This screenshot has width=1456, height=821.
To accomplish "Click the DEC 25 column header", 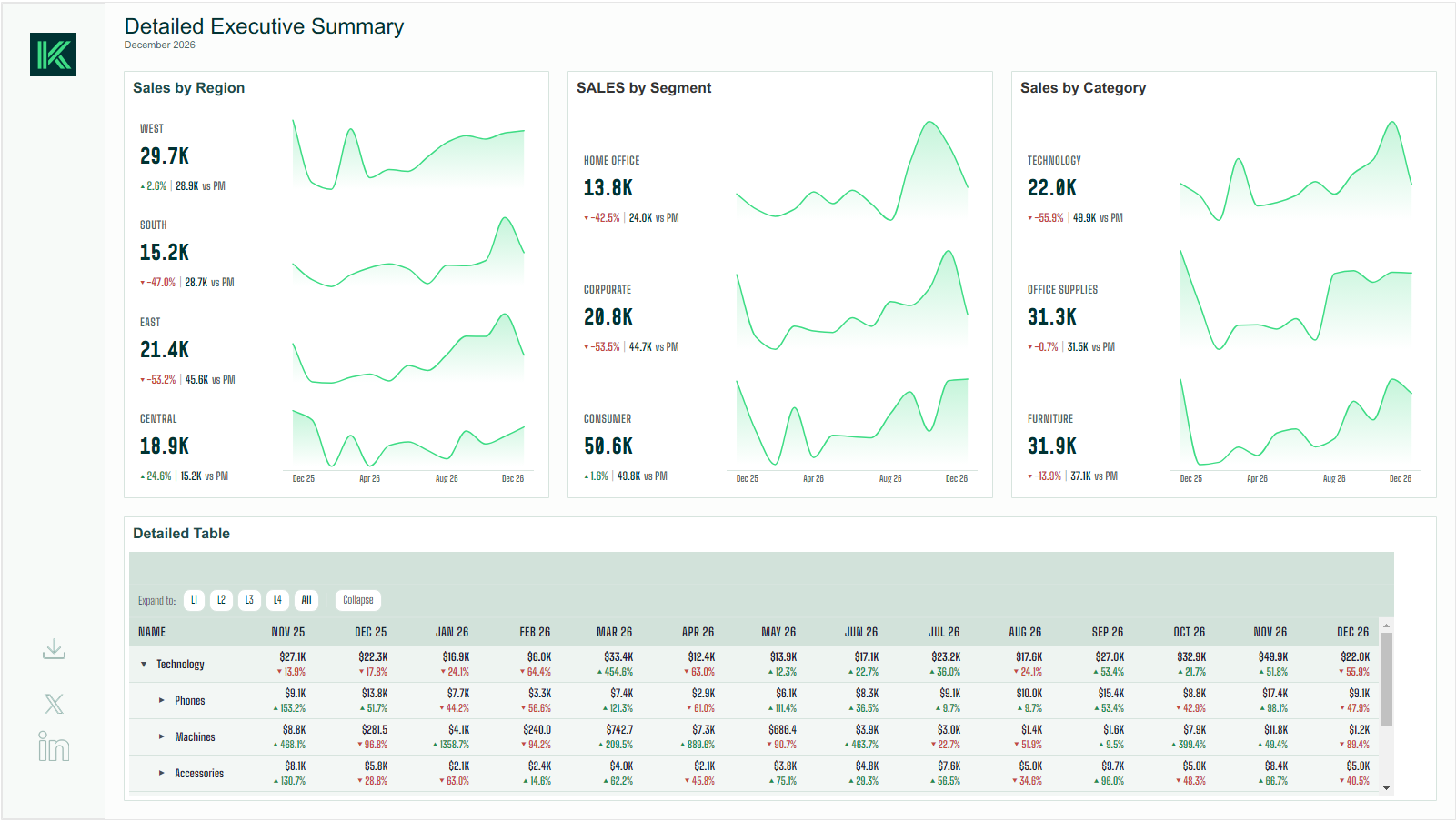I will click(x=371, y=632).
